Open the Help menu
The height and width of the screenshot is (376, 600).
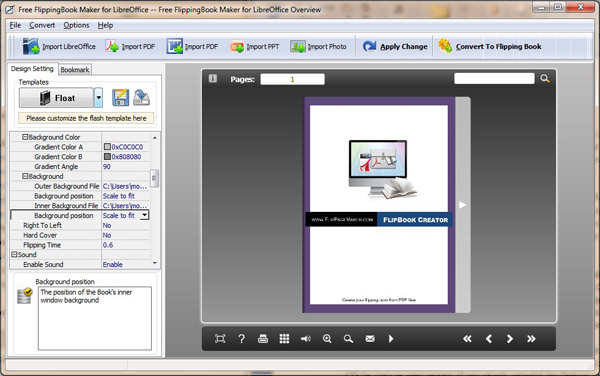pos(105,25)
